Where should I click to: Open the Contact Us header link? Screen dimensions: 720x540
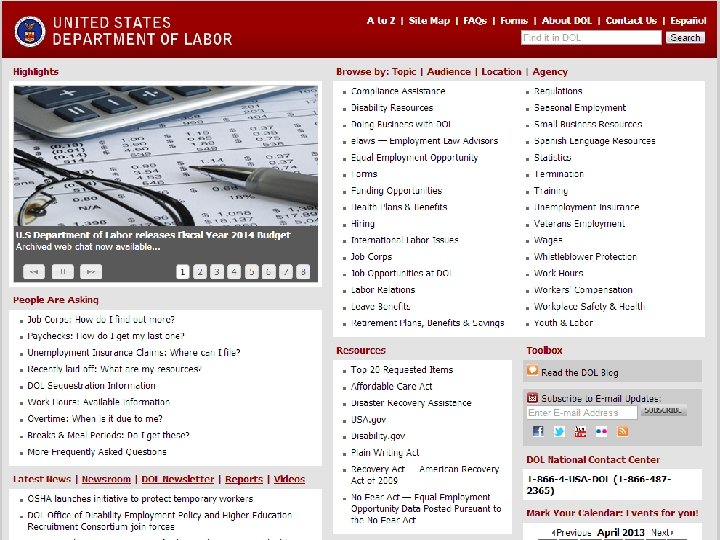631,21
